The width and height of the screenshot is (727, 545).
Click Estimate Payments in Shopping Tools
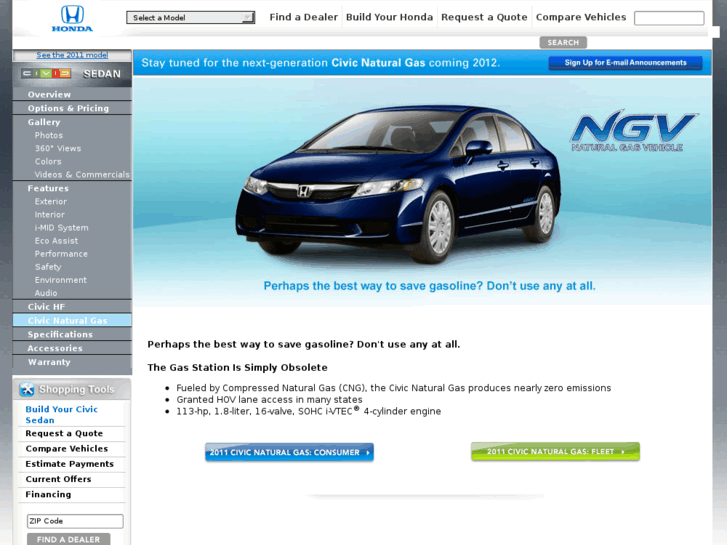click(x=69, y=464)
